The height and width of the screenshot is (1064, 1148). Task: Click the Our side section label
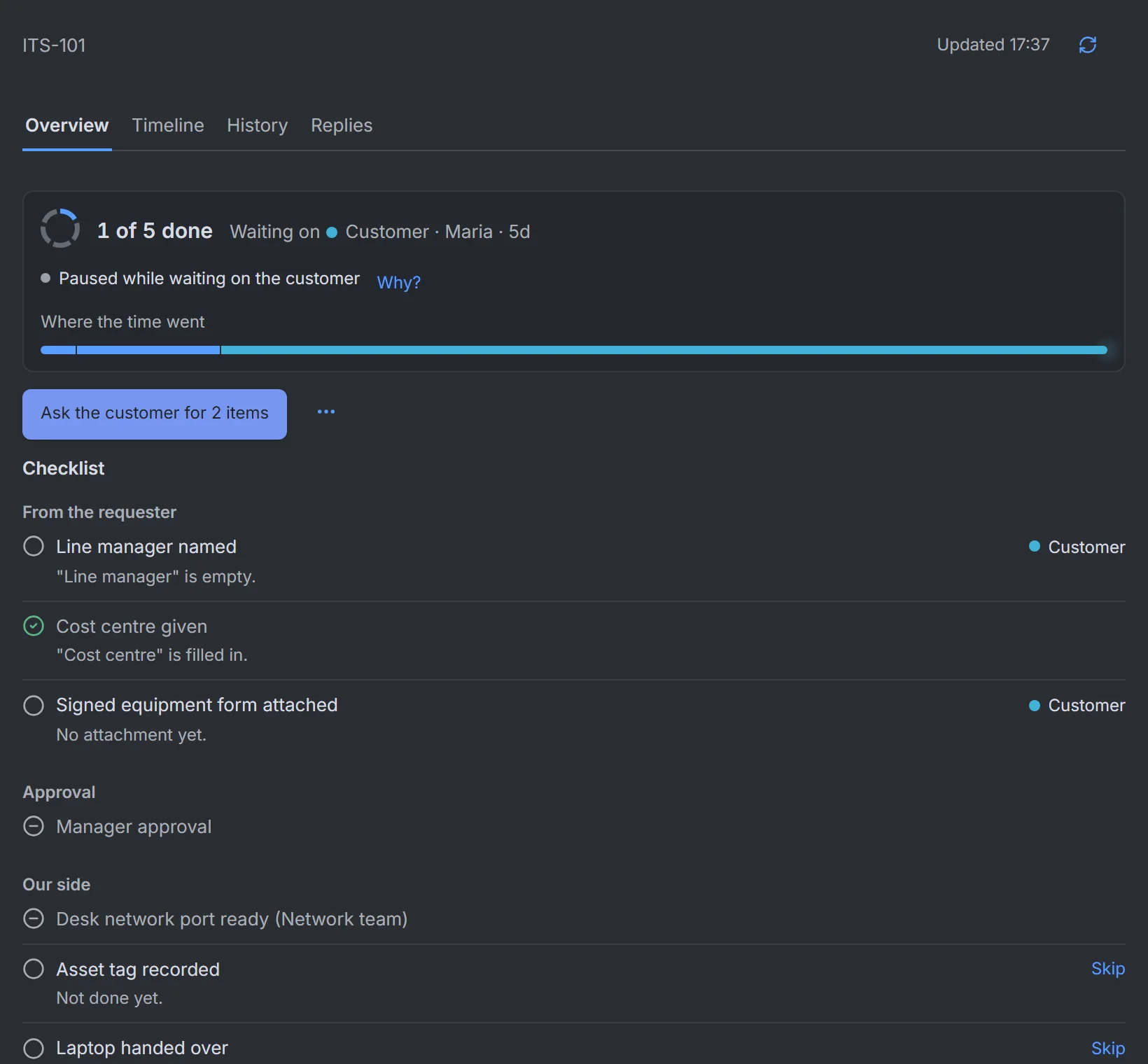click(x=57, y=885)
